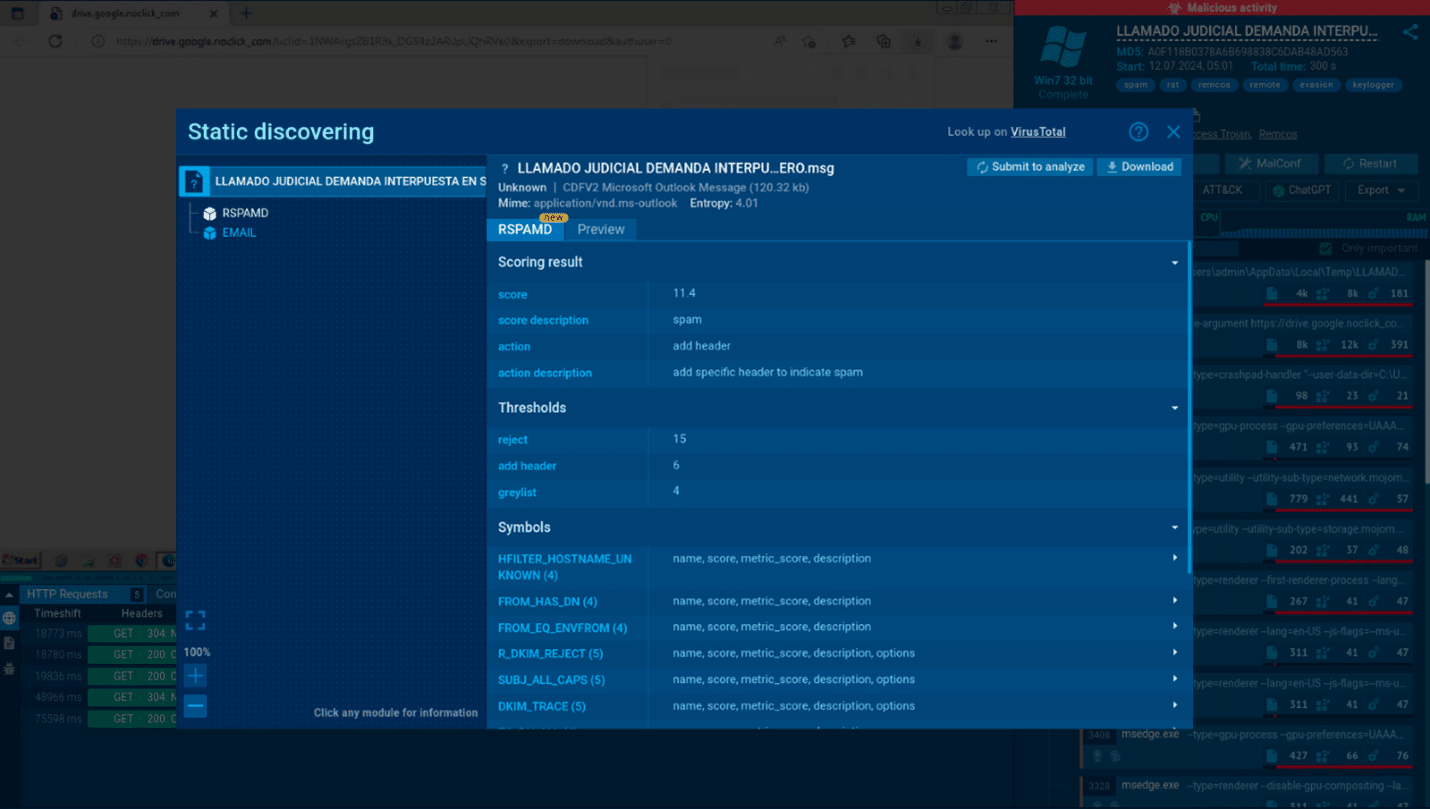Switch to the Preview tab
Viewport: 1430px width, 809px height.
(601, 230)
